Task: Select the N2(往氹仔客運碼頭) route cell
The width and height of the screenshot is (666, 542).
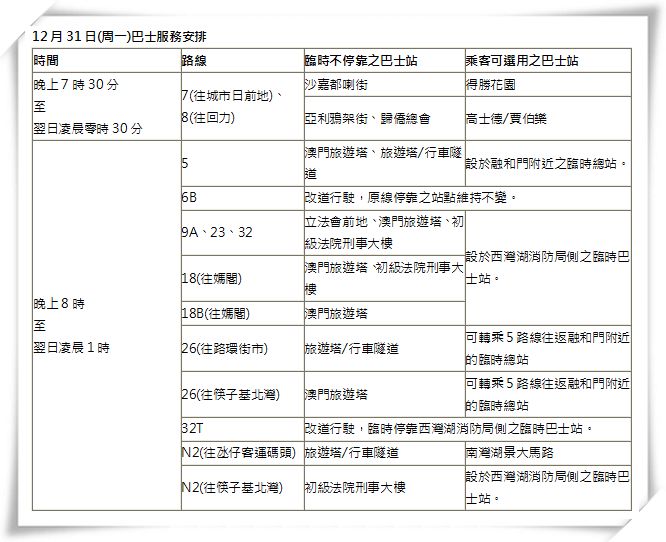Action: (x=239, y=452)
